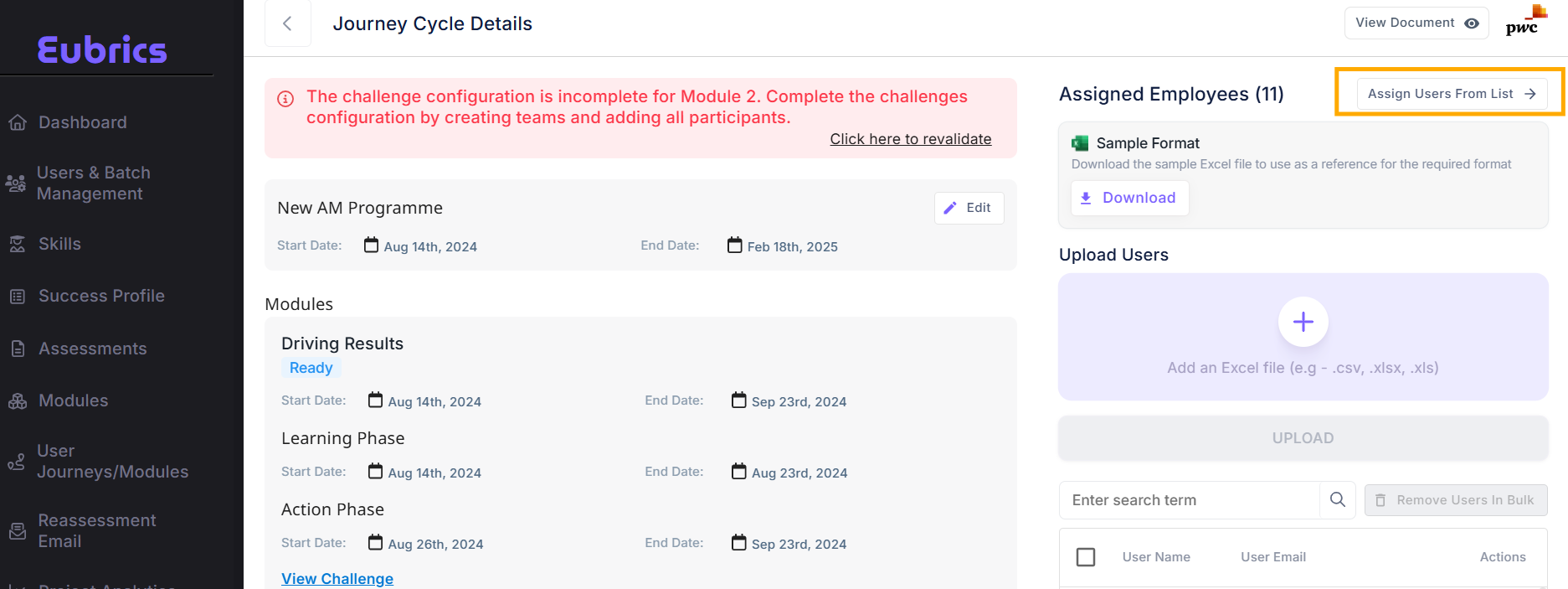Open Users & Batch Management
Image resolution: width=1568 pixels, height=589 pixels.
93,183
